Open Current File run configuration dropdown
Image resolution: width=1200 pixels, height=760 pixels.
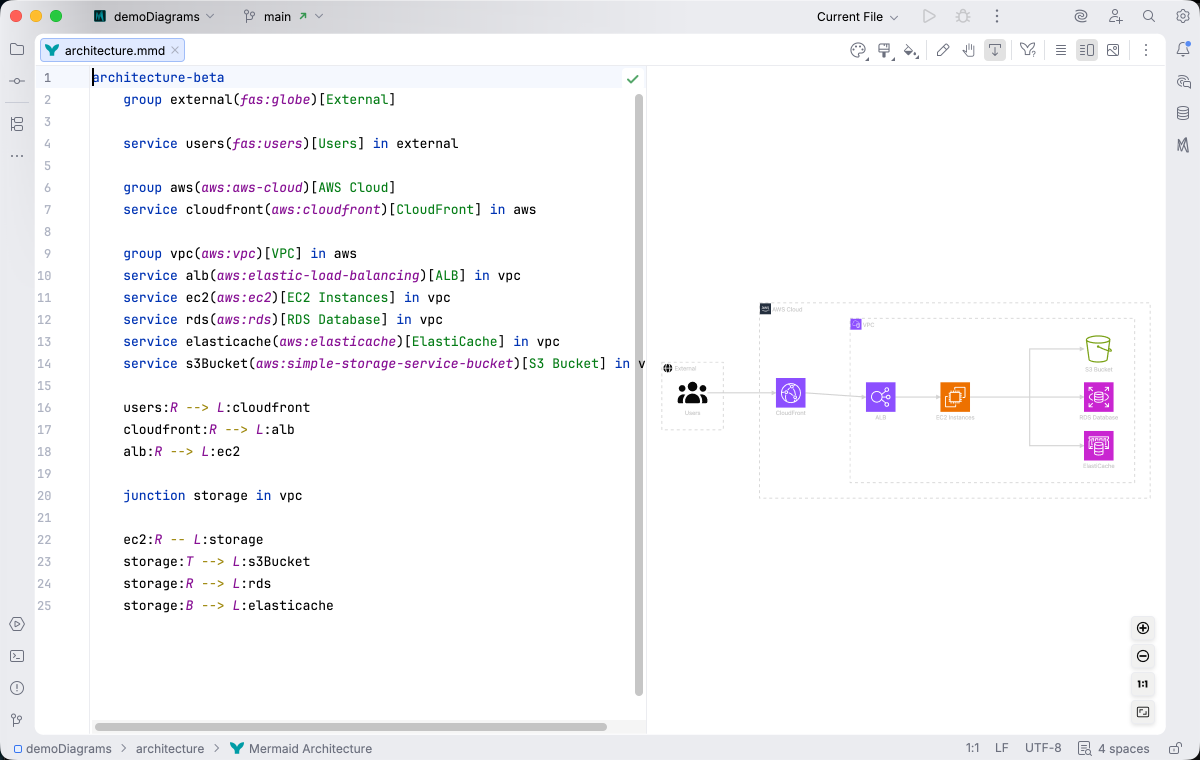[x=857, y=17]
